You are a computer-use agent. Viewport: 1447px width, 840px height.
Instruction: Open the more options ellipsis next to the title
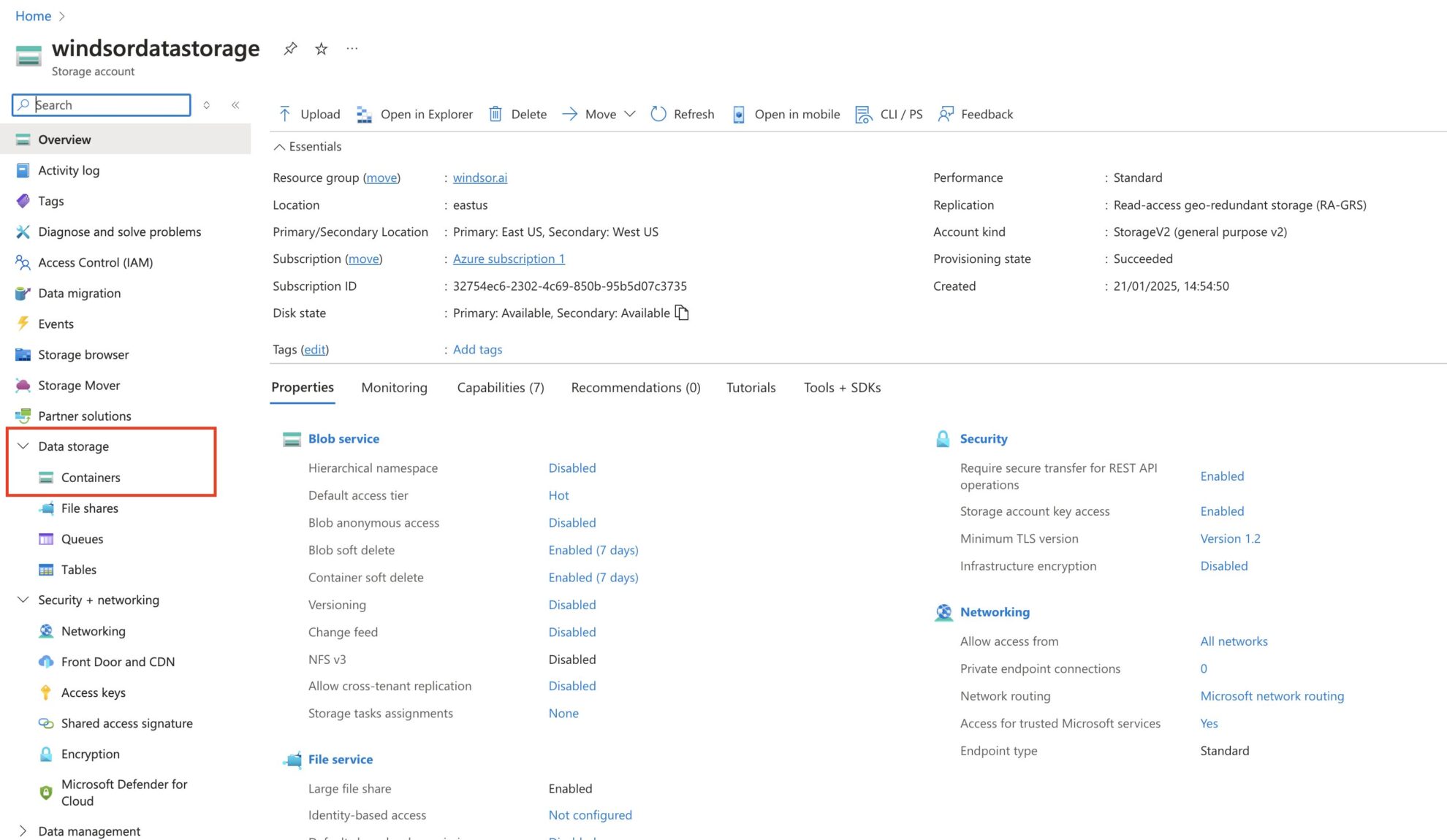point(352,49)
